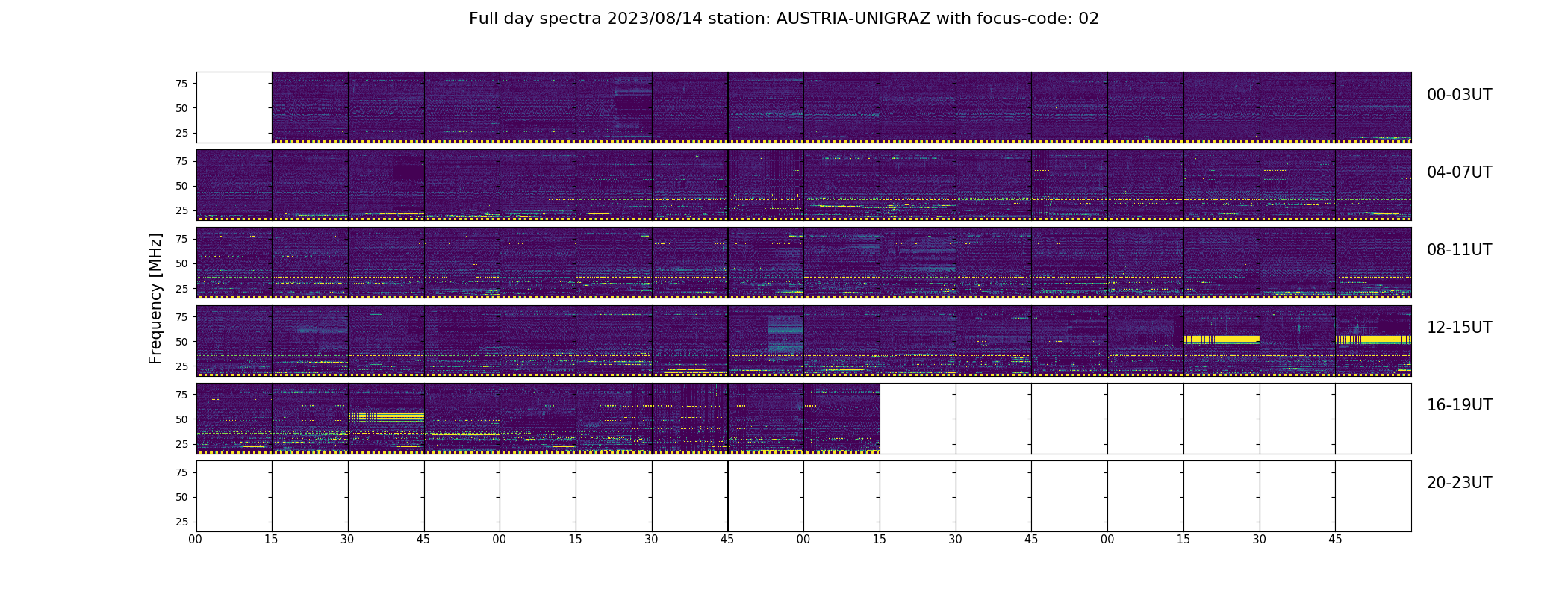Click the 75 tick label of 04-07UT row

[x=181, y=161]
